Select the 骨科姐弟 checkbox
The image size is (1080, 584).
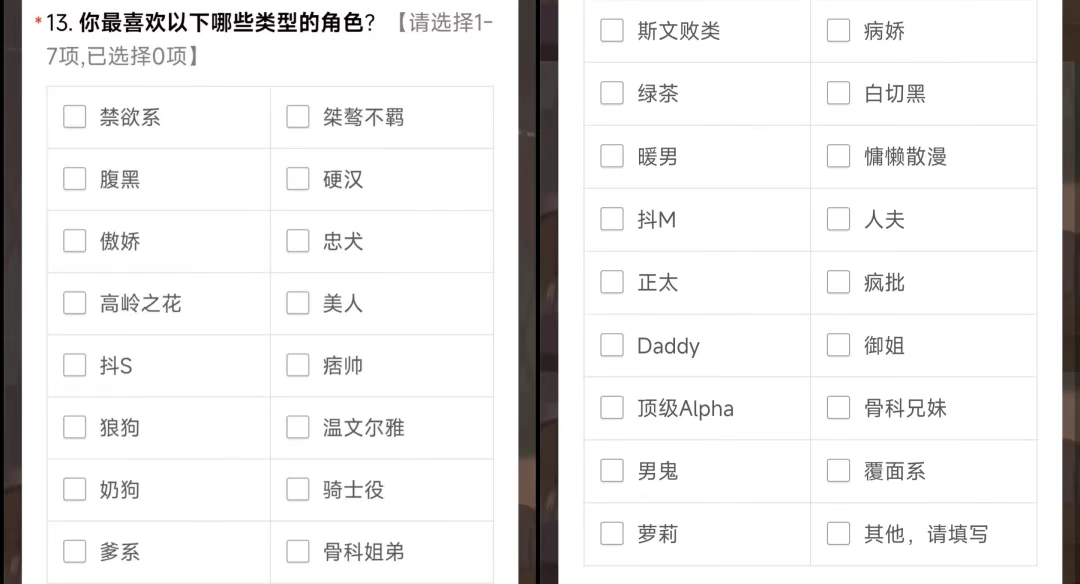coord(298,551)
